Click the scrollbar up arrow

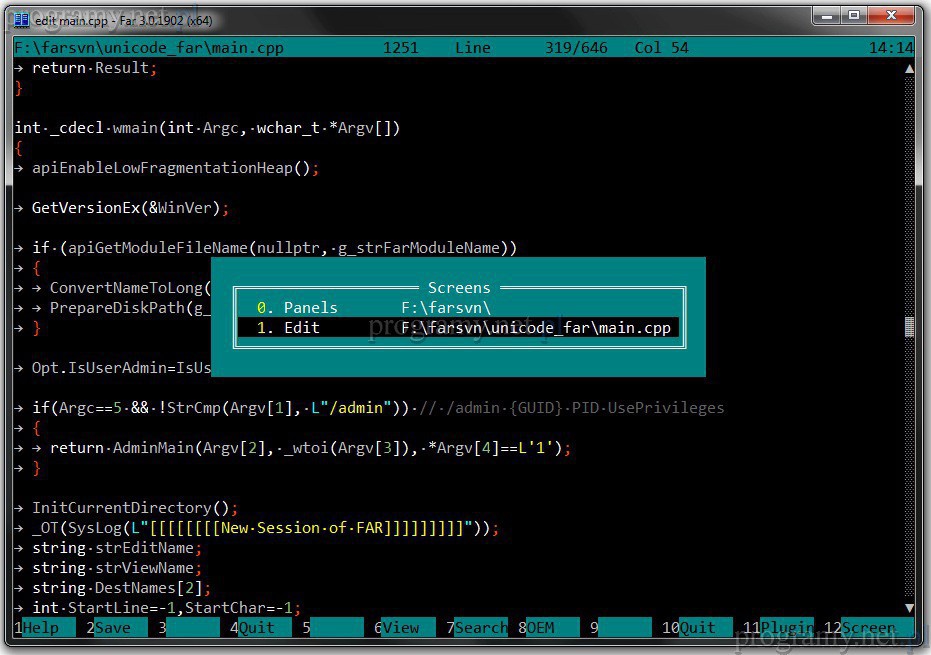(x=909, y=68)
